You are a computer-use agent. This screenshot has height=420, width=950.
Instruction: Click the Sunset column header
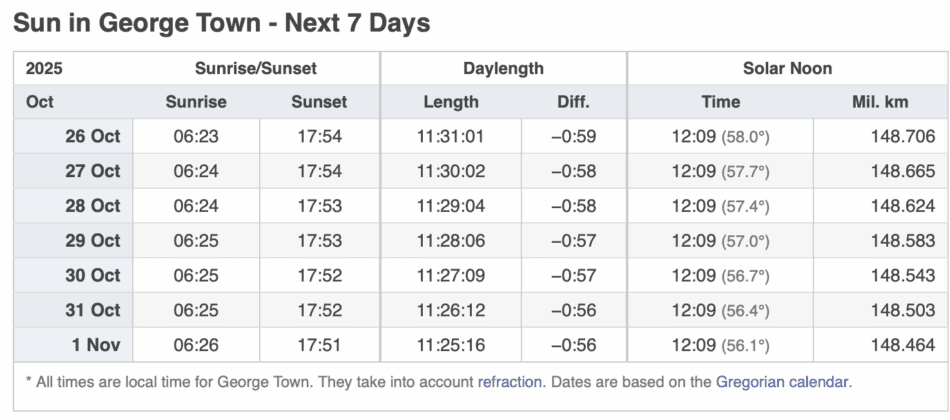pos(319,102)
